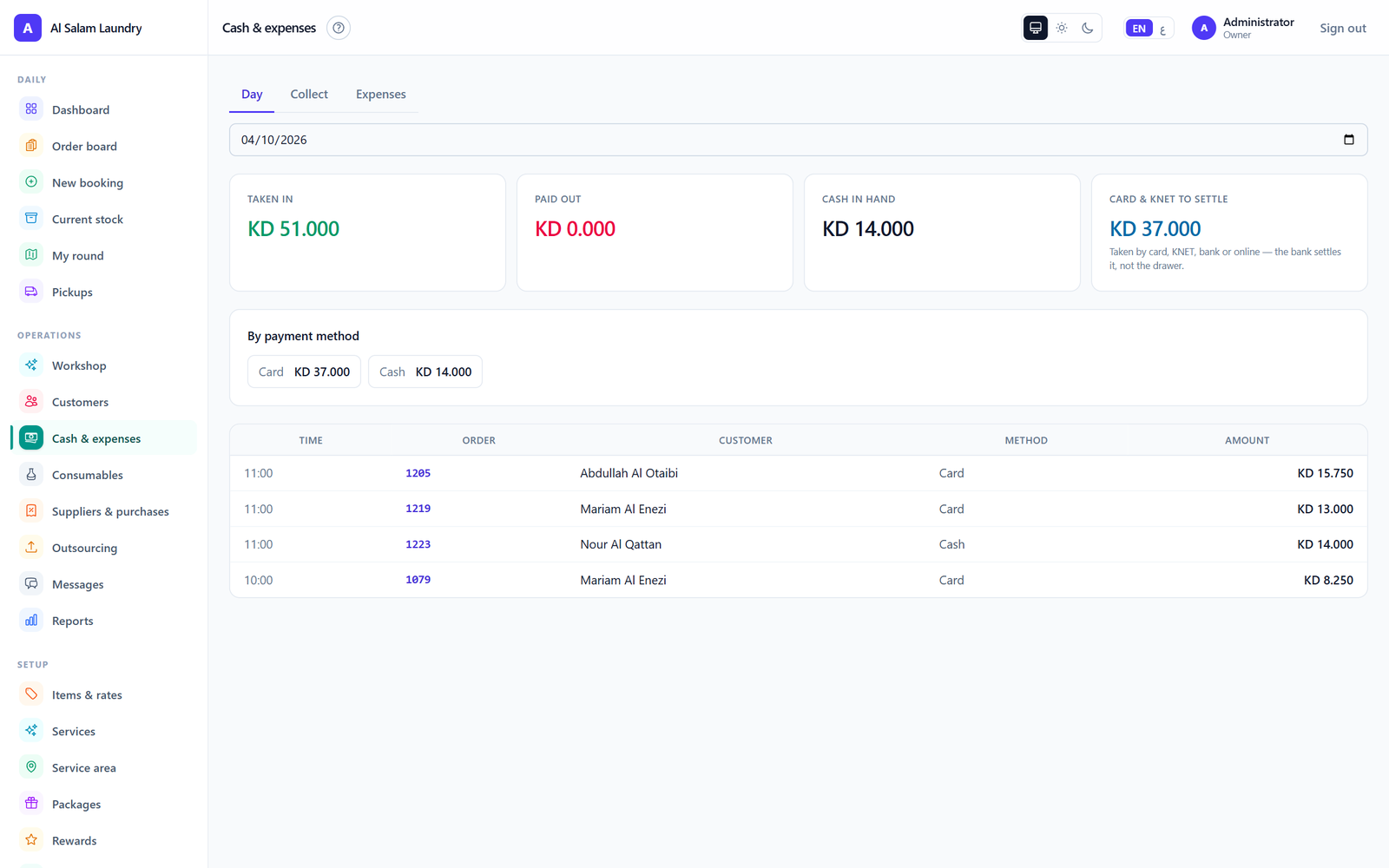The height and width of the screenshot is (868, 1389).
Task: Switch to the Collect tab
Action: (309, 94)
